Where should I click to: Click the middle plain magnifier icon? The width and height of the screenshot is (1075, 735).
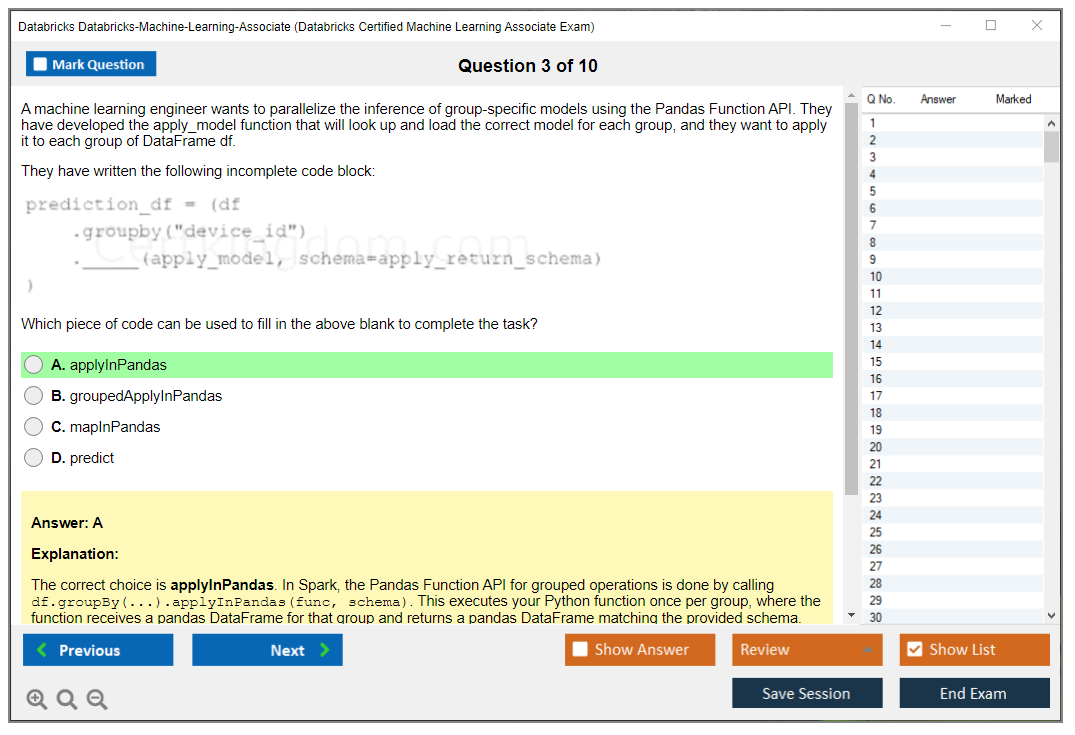66,699
